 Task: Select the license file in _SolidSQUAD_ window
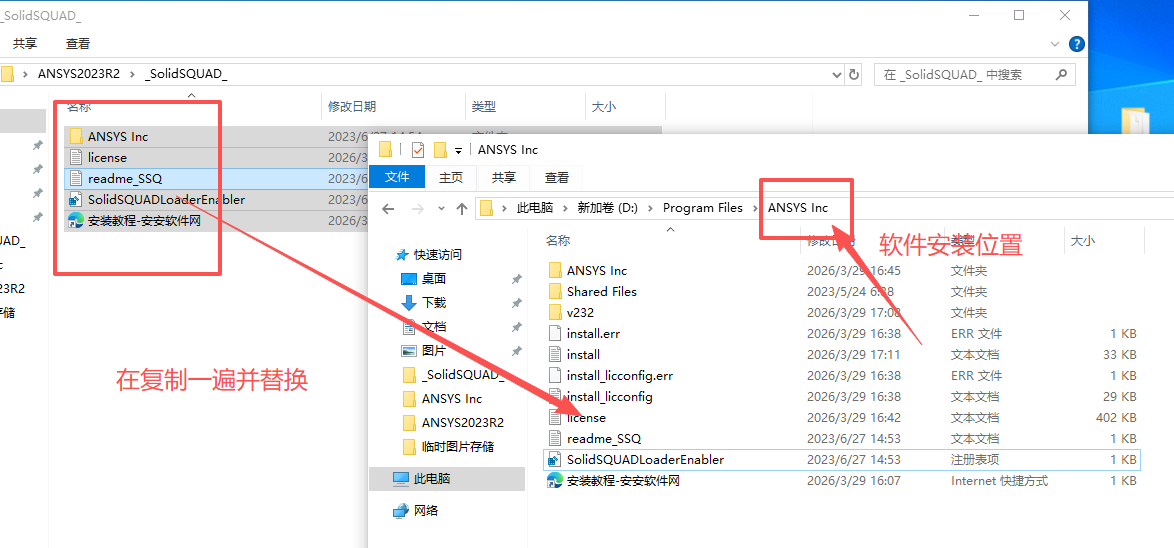107,157
